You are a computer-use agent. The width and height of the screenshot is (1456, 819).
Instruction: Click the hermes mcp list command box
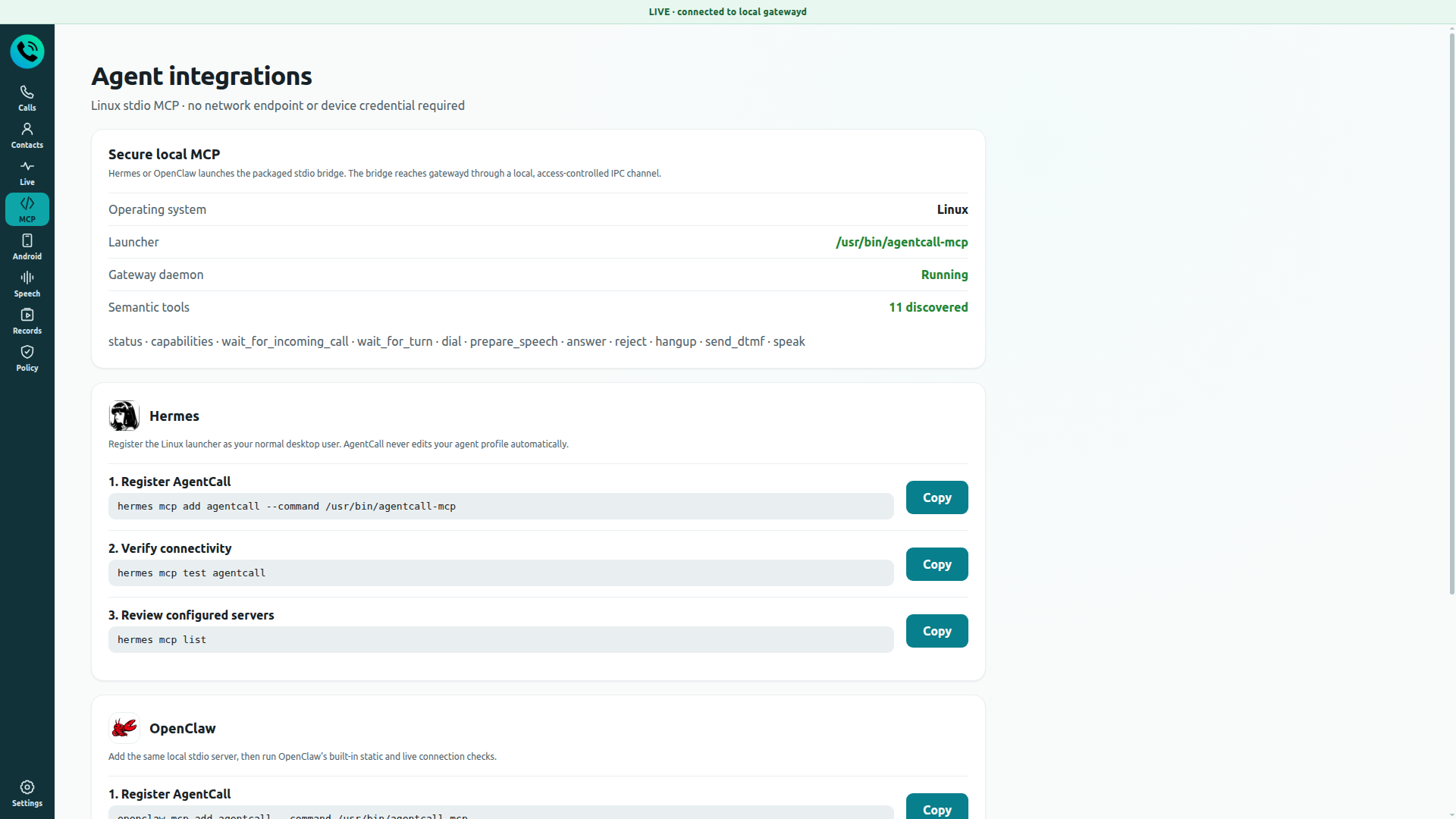501,640
